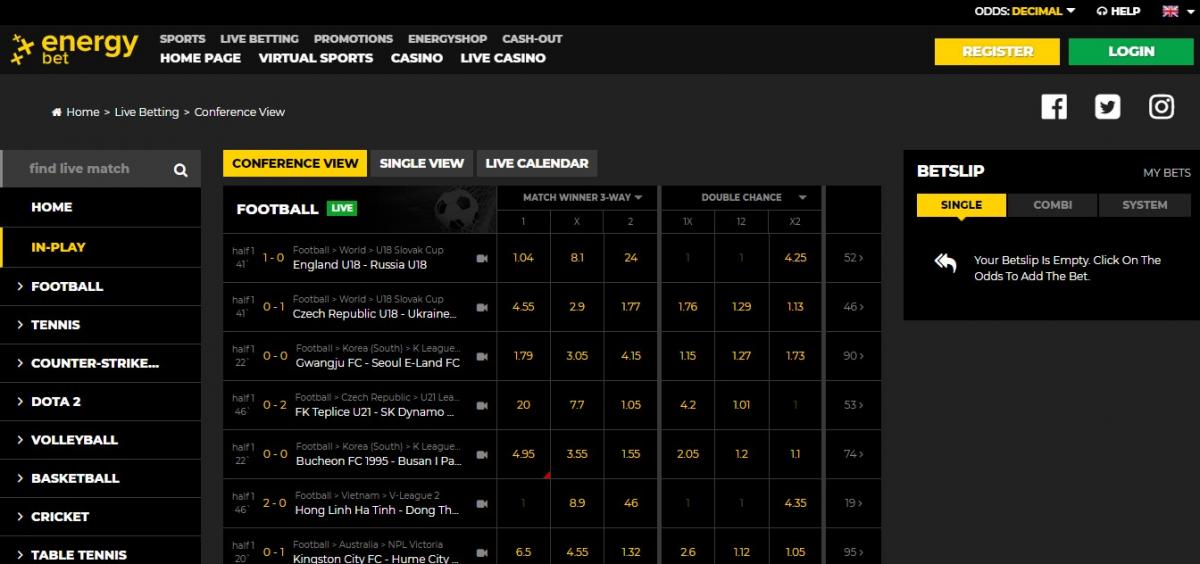Select the System betslip tab
Image resolution: width=1200 pixels, height=564 pixels.
click(x=1144, y=205)
